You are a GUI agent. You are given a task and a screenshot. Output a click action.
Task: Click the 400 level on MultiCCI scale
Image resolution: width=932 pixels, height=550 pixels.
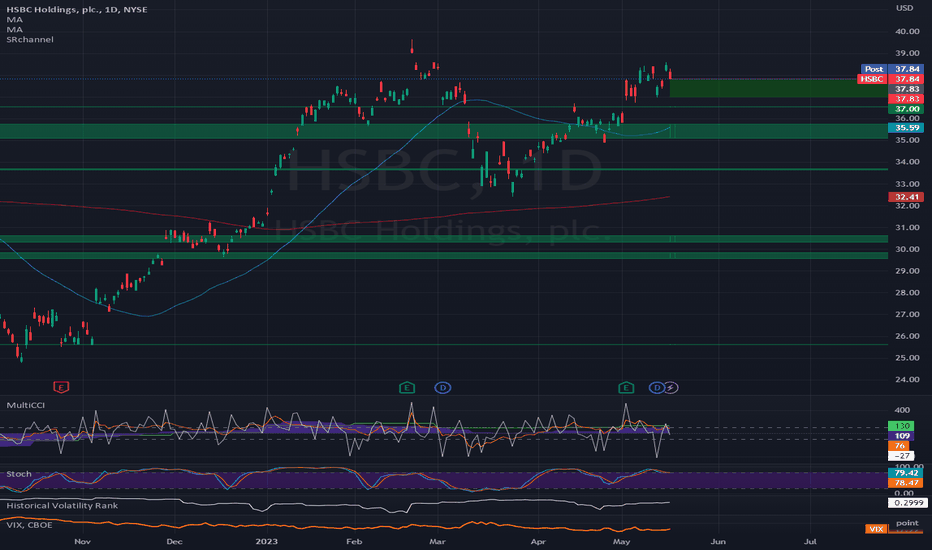pos(902,410)
